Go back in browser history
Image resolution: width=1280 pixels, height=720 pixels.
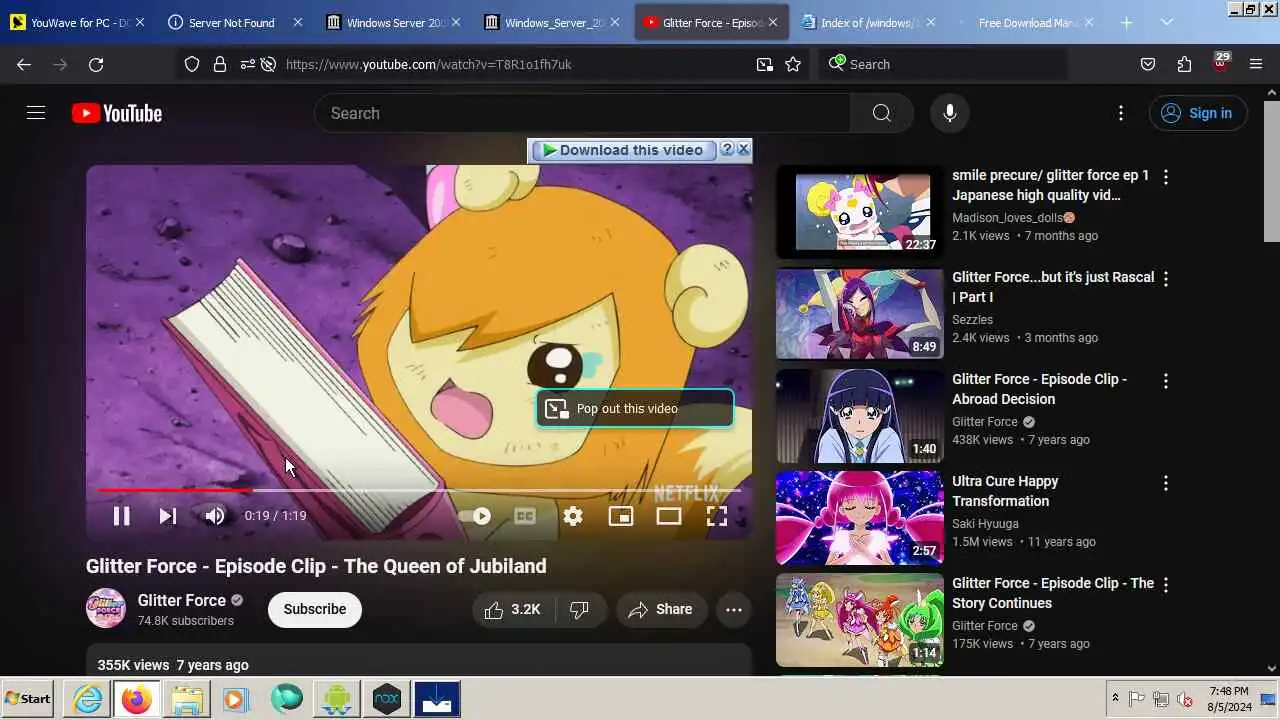pyautogui.click(x=24, y=64)
